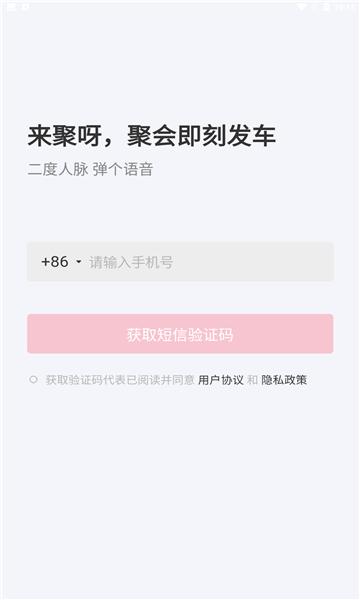The height and width of the screenshot is (600, 360).
Task: Tap the second notification icon at top-left
Action: (x=25, y=7)
